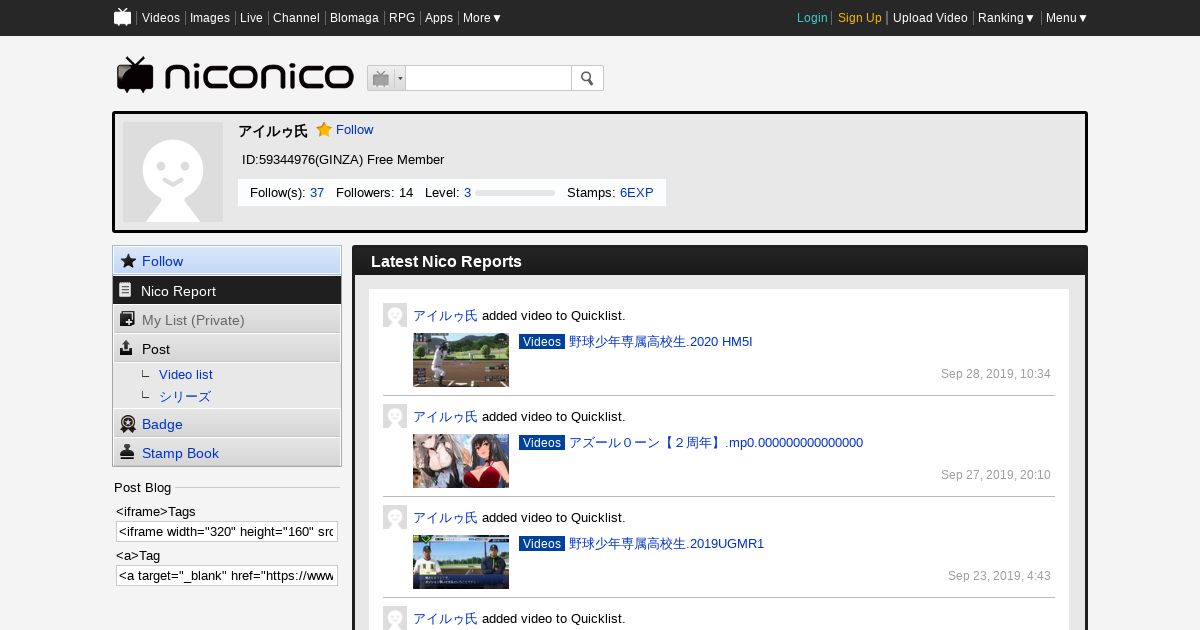Click small avatar beside Sep 28 report
This screenshot has width=1200, height=630.
coord(395,315)
